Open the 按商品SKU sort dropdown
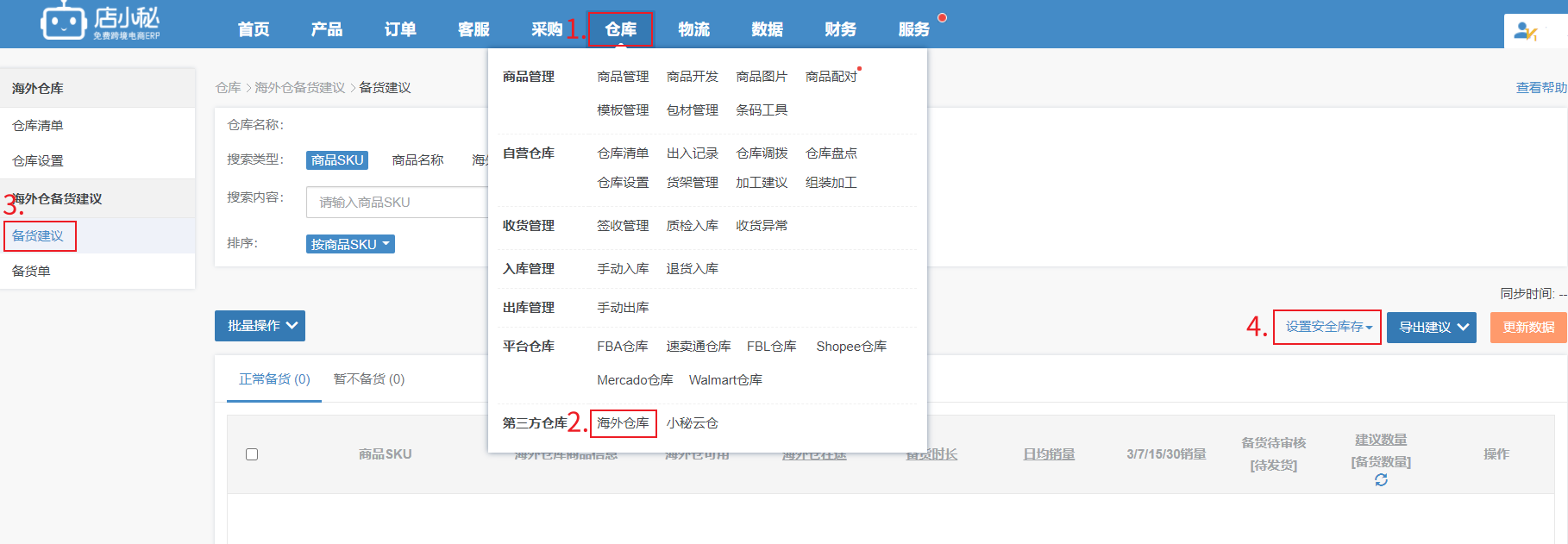 pyautogui.click(x=350, y=244)
